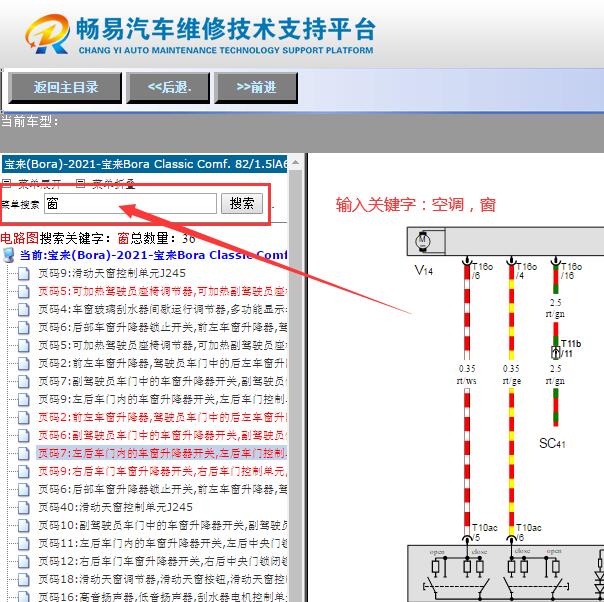
Task: Select the 宝来(Bora)-2021 model header bar
Action: 144,164
